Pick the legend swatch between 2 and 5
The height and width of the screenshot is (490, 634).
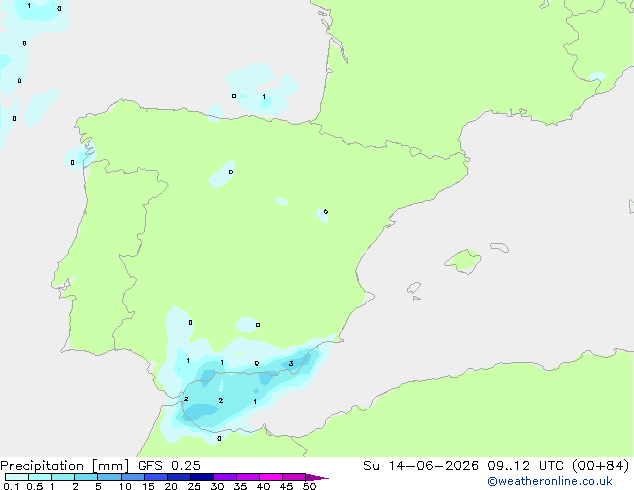[x=86, y=477]
